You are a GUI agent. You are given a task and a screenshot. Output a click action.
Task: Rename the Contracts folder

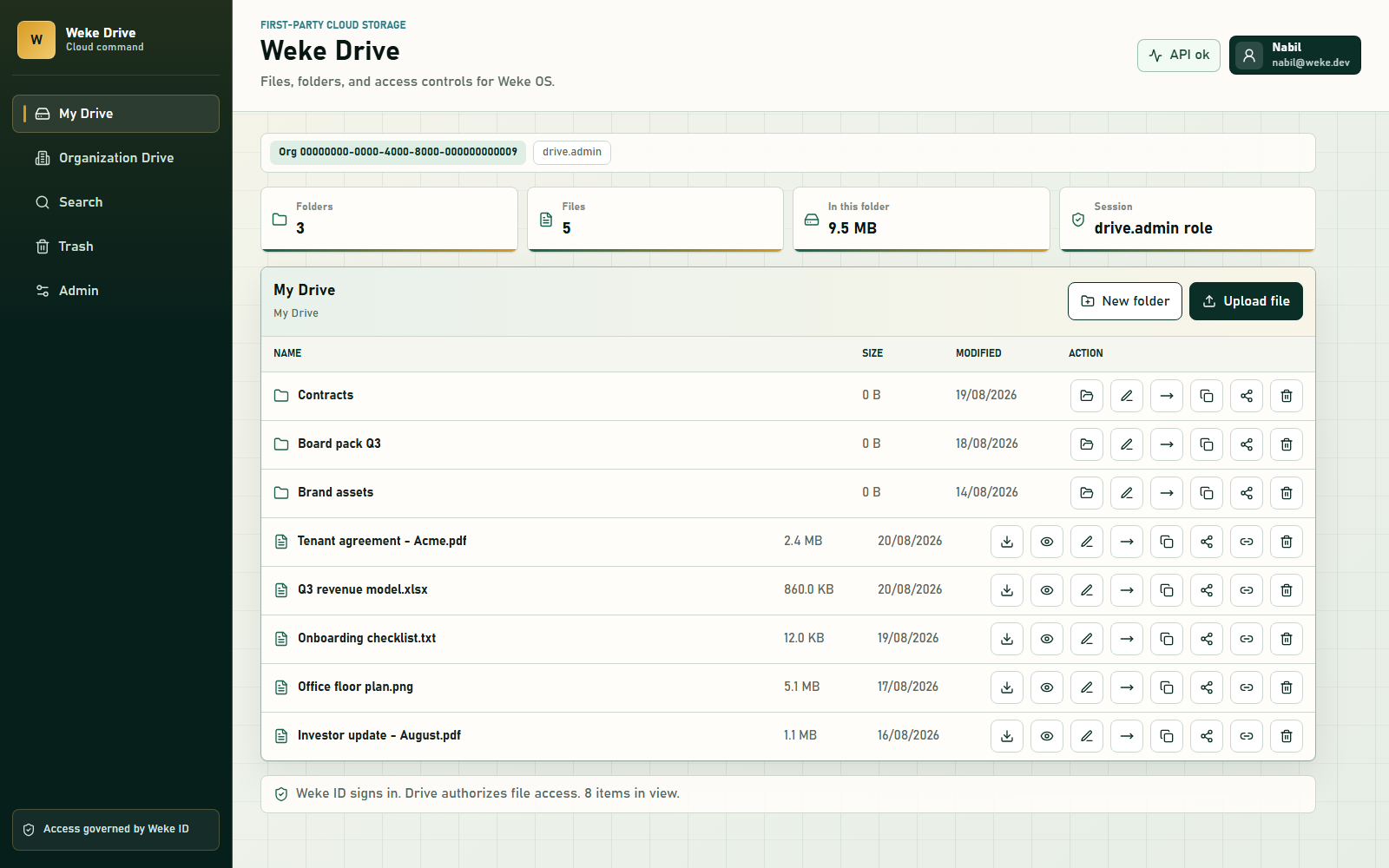coord(1127,396)
